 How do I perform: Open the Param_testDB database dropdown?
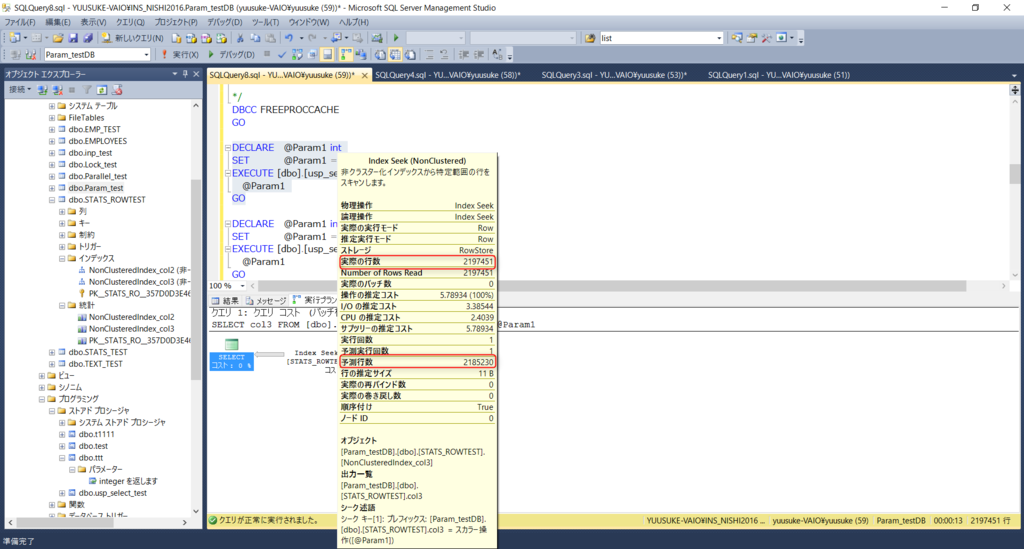(x=146, y=55)
